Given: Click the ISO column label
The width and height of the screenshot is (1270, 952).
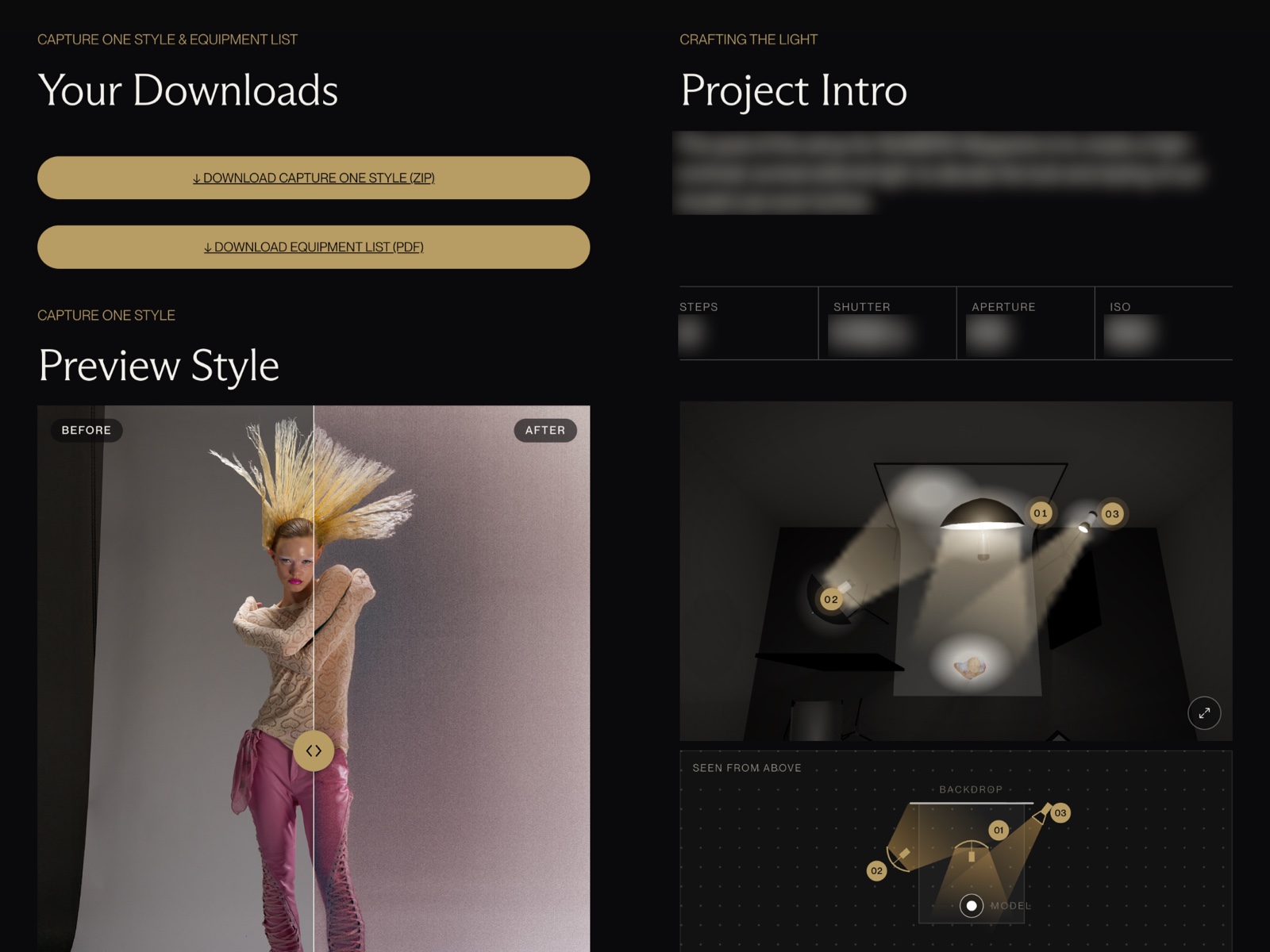Looking at the screenshot, I should click(1120, 307).
